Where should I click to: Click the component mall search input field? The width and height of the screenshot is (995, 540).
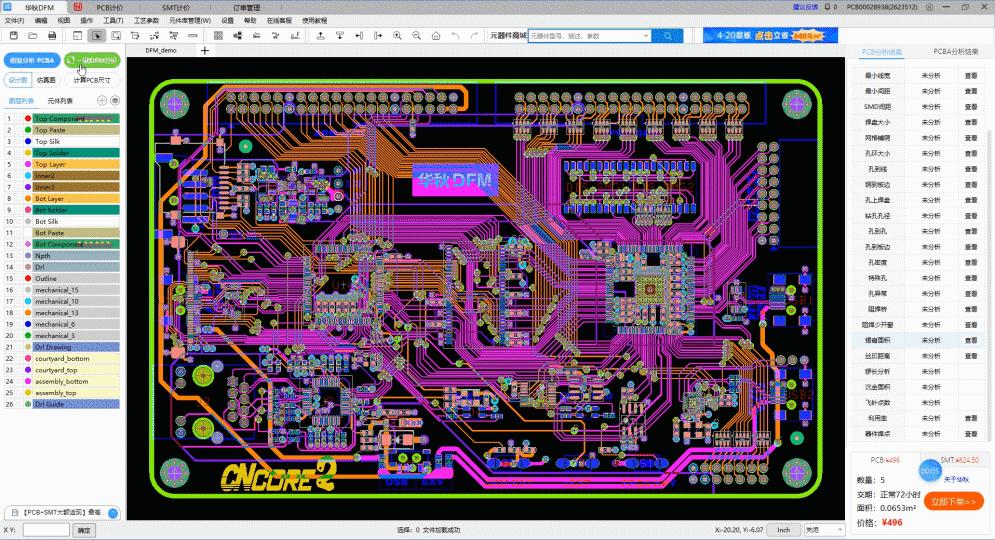pyautogui.click(x=584, y=36)
